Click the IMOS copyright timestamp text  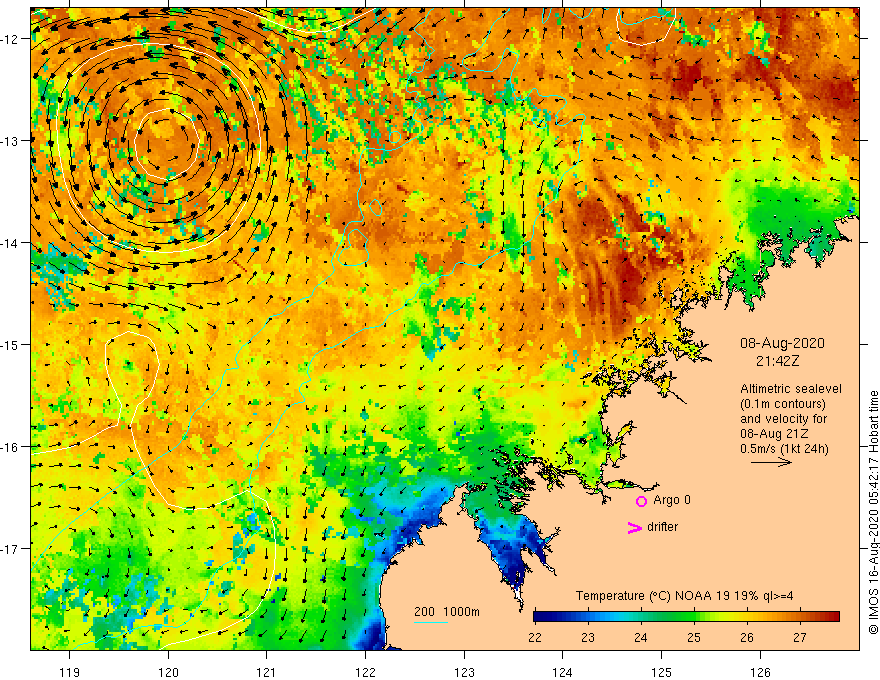(873, 512)
